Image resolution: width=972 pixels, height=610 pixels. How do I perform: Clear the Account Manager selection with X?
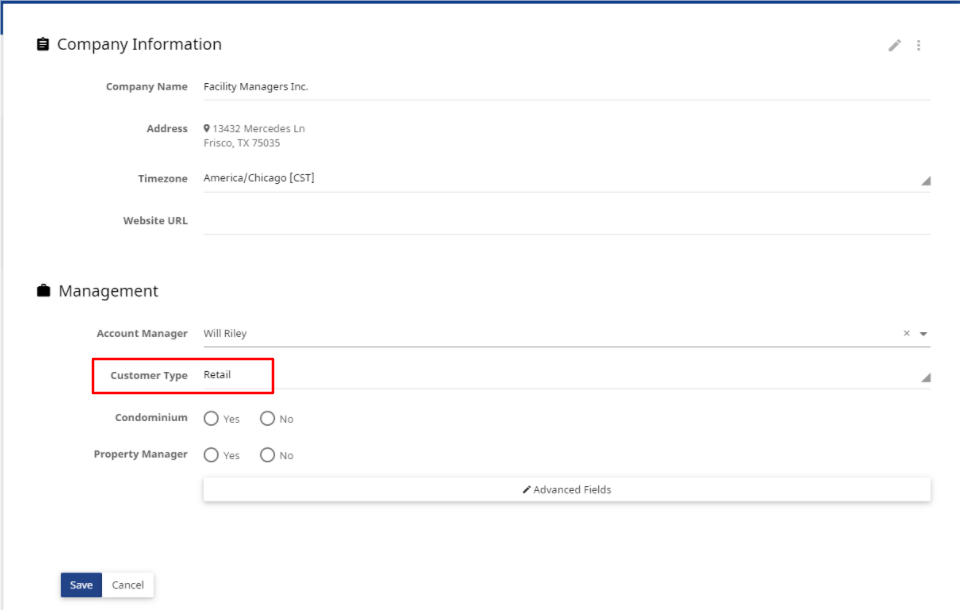coord(906,334)
